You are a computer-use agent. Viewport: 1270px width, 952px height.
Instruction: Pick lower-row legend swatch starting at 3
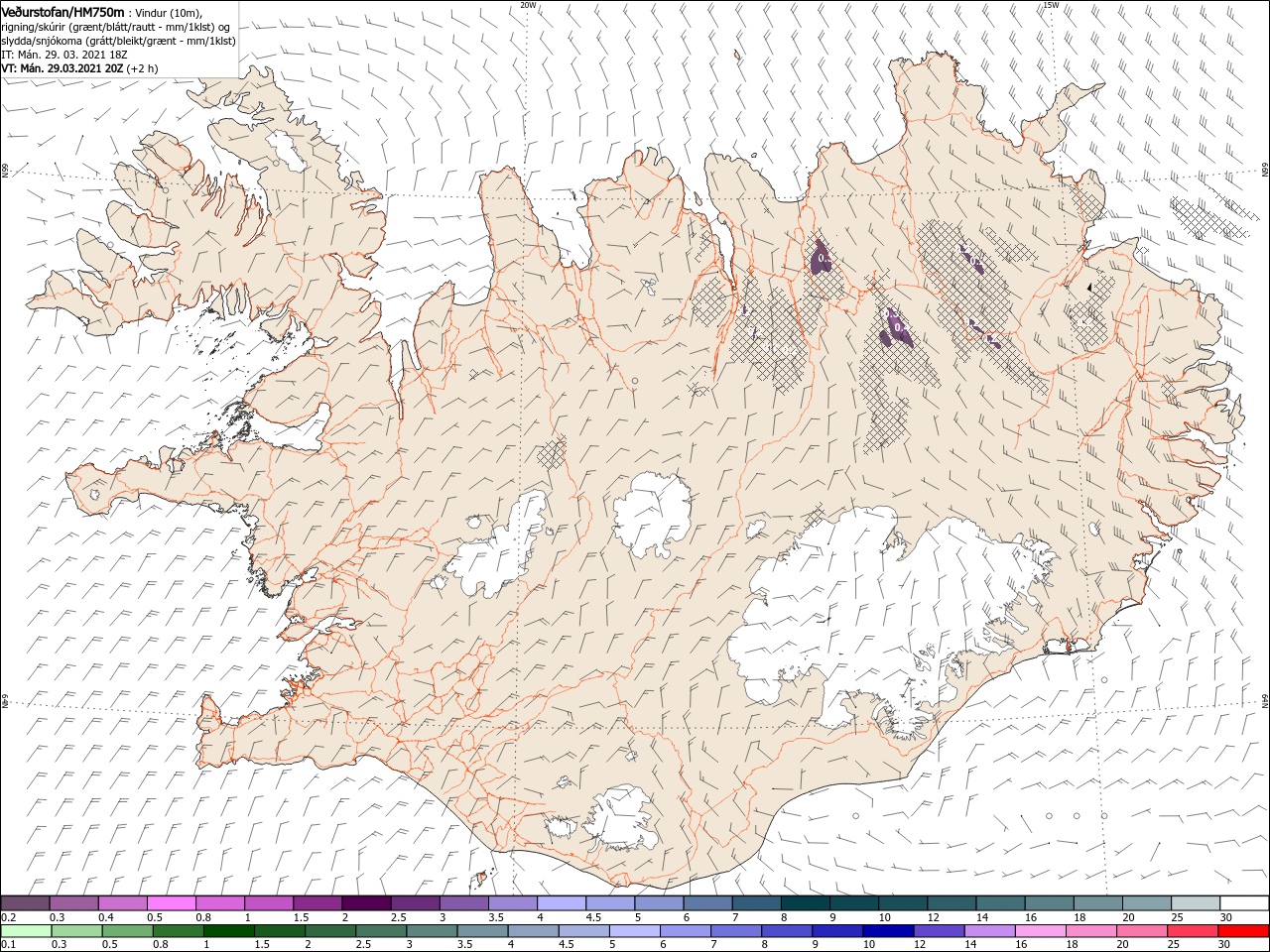click(432, 931)
